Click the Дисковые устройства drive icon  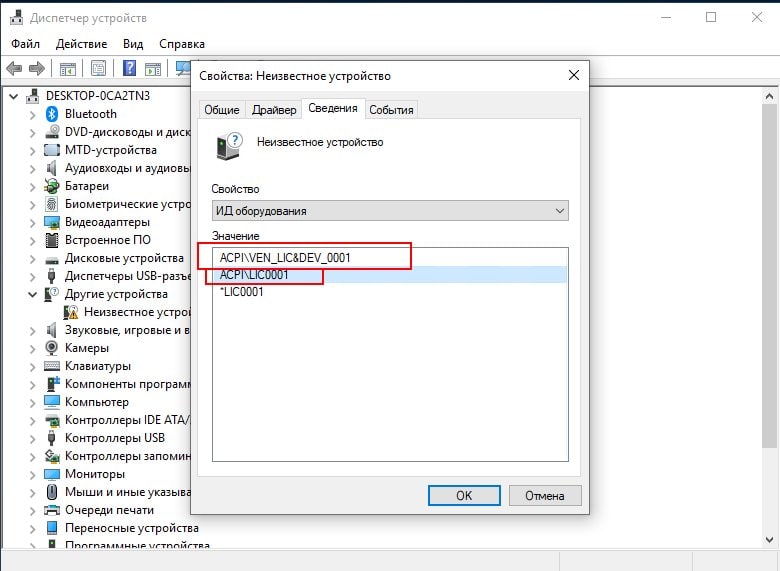[52, 260]
